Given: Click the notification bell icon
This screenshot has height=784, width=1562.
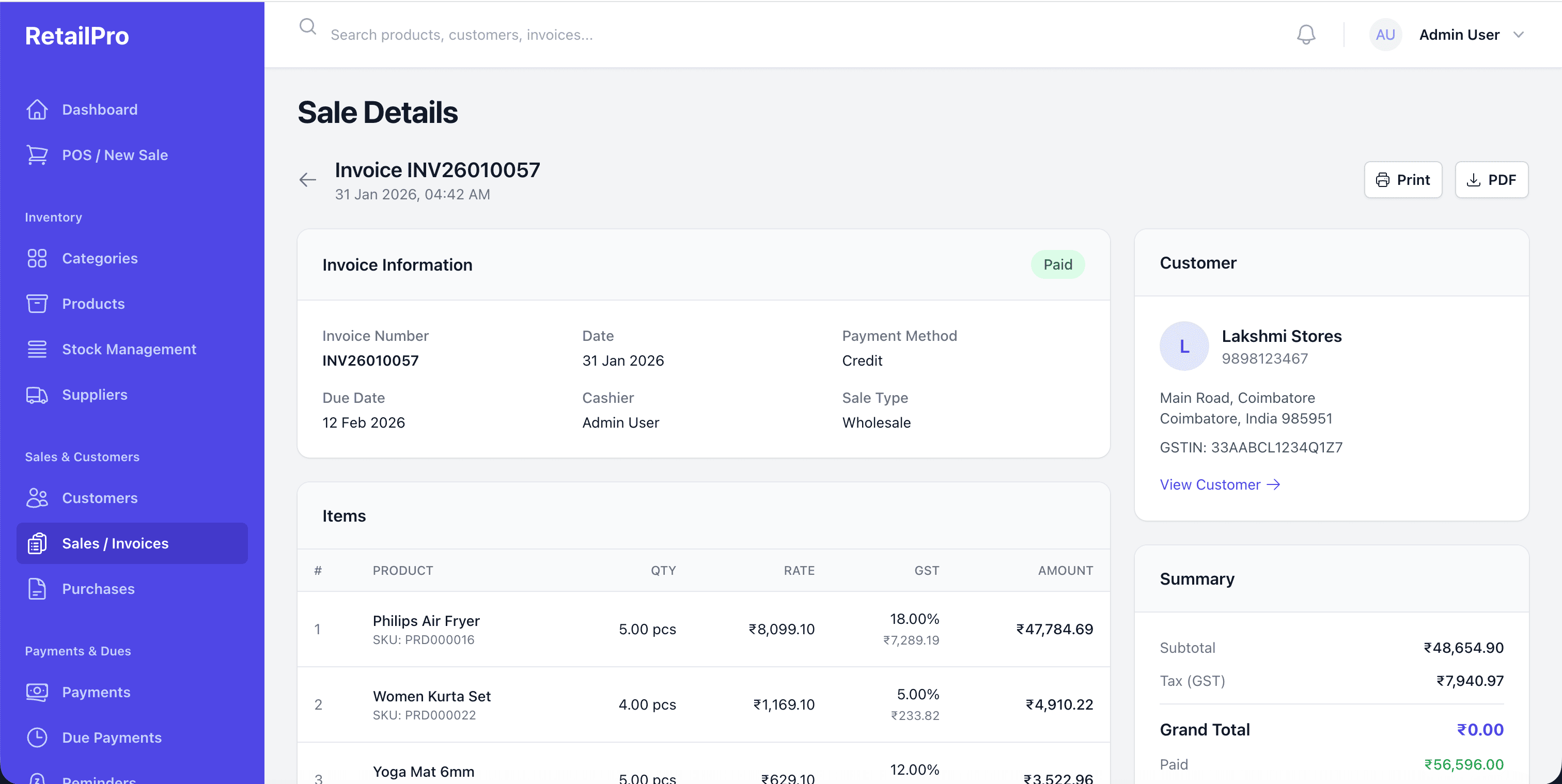Looking at the screenshot, I should pyautogui.click(x=1305, y=35).
